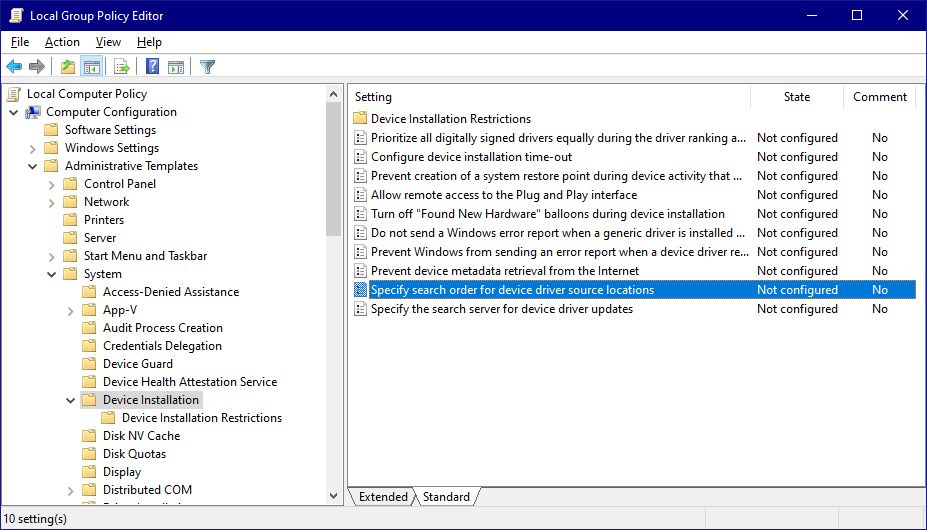Screen dimensions: 927x530
Task: Click policy icon beside Prevent device metadata retrieval
Action: pyautogui.click(x=360, y=271)
